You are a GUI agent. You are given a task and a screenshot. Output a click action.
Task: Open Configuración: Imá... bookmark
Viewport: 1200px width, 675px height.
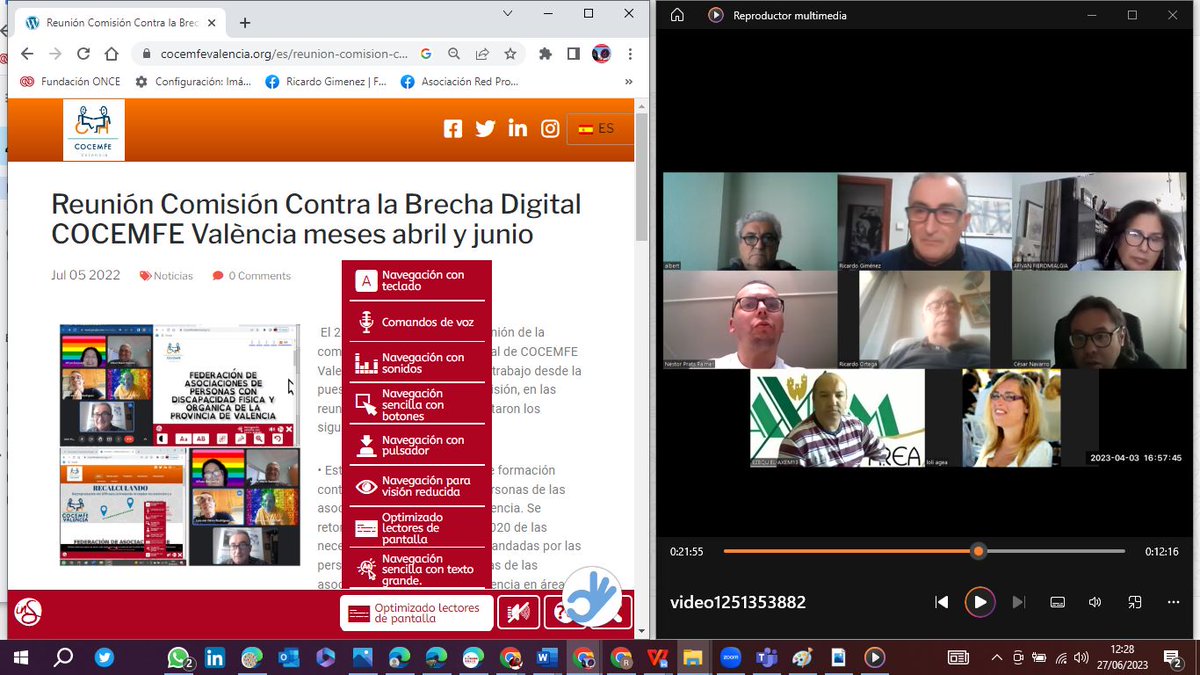(193, 82)
